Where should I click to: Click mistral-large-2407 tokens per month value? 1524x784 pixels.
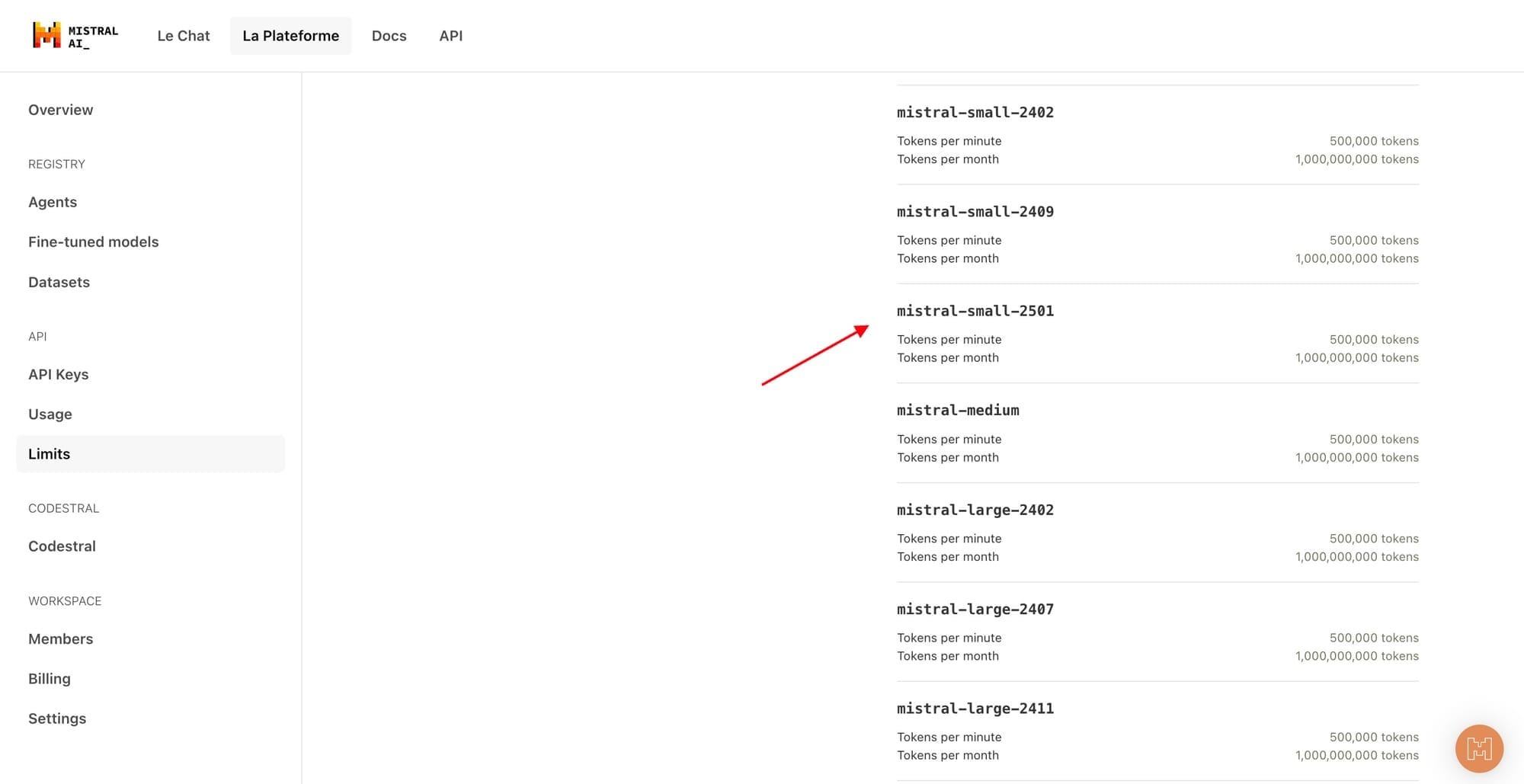coord(1357,656)
